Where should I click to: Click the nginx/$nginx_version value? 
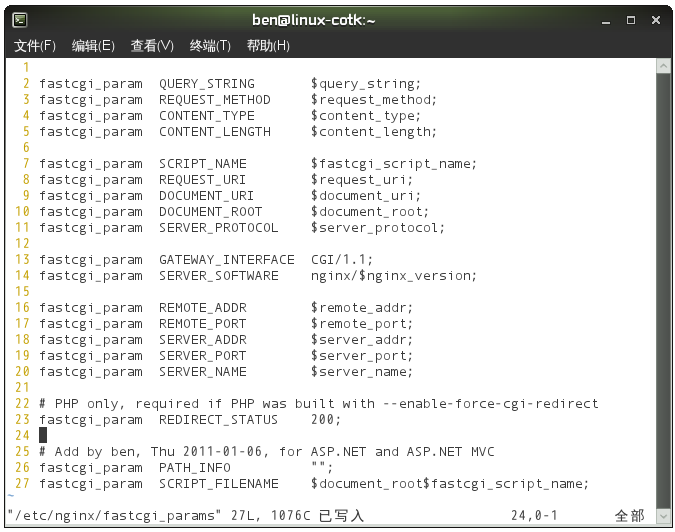click(x=394, y=276)
